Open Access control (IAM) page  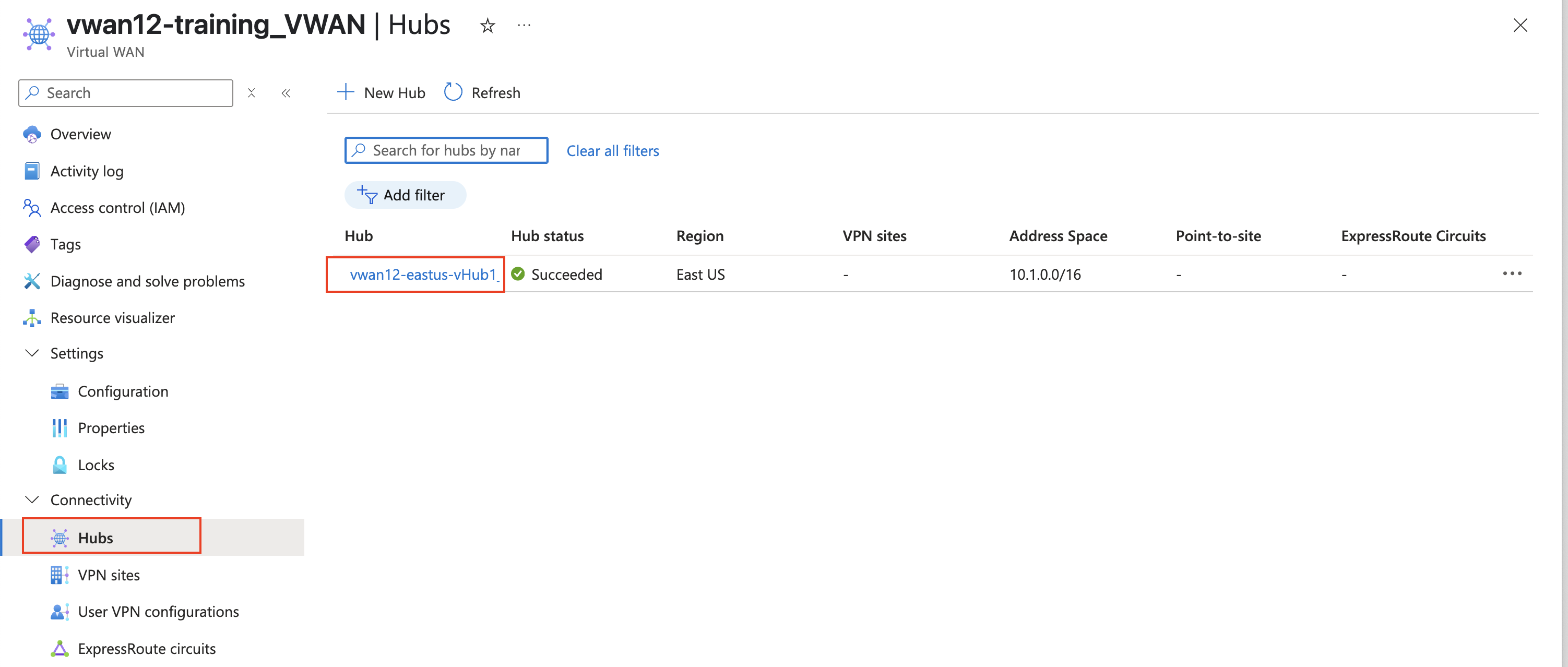117,208
